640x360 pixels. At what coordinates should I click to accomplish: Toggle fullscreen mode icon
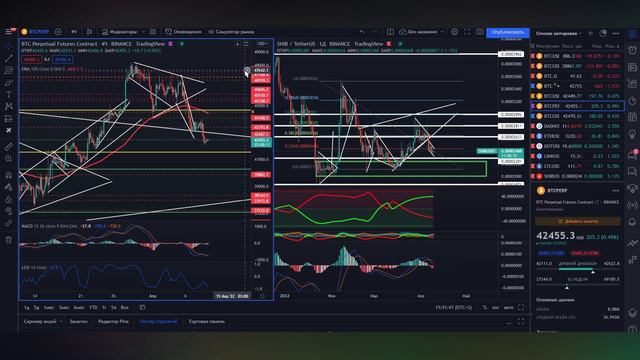[x=467, y=31]
